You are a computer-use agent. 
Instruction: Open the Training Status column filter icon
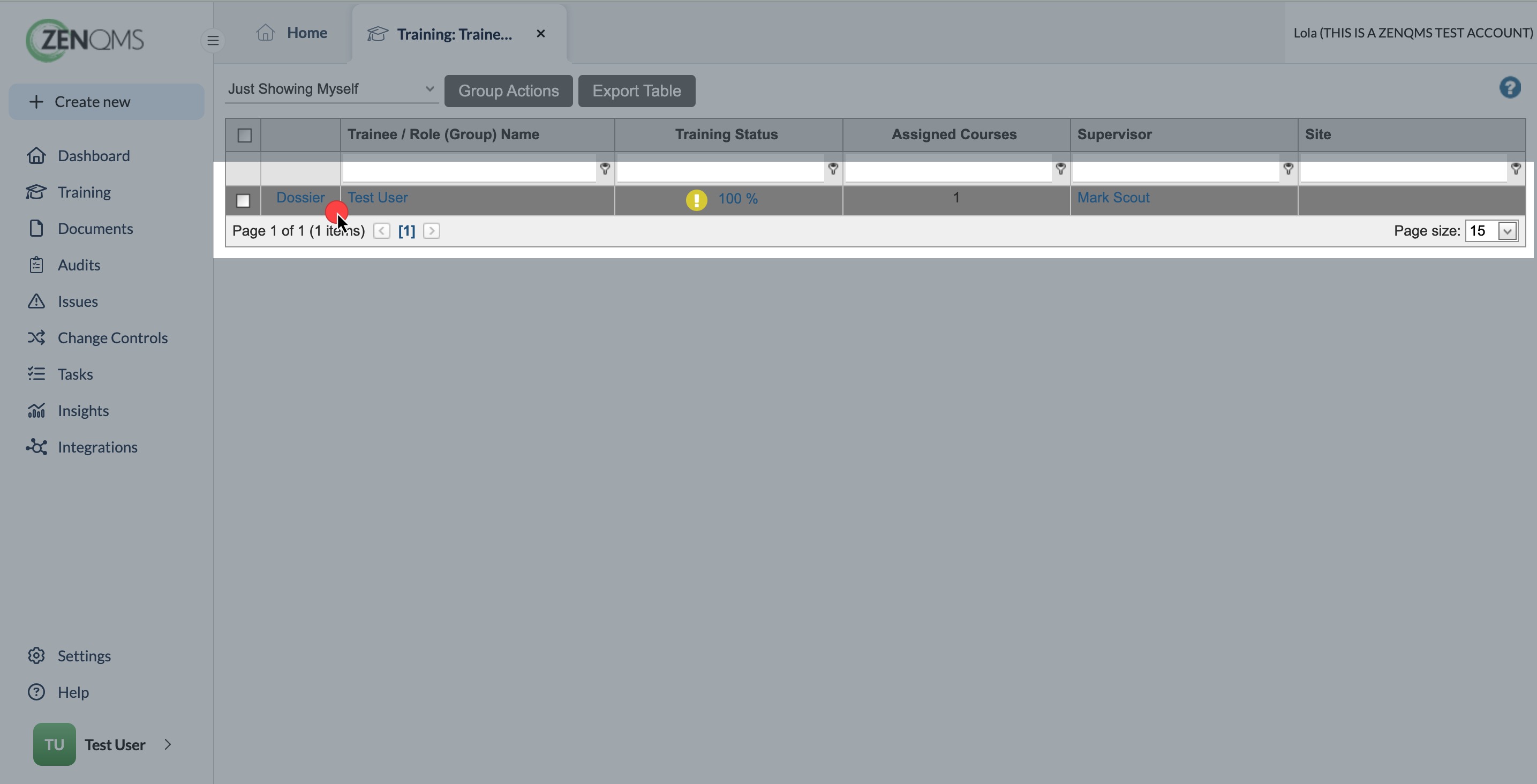pyautogui.click(x=833, y=169)
